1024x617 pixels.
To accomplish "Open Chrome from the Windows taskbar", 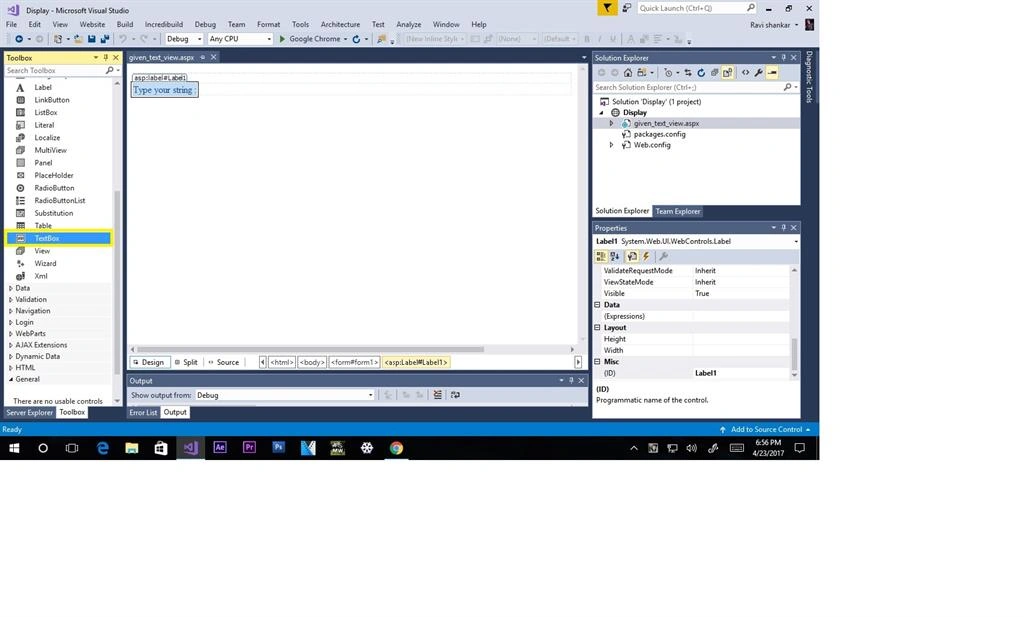I will click(x=396, y=448).
